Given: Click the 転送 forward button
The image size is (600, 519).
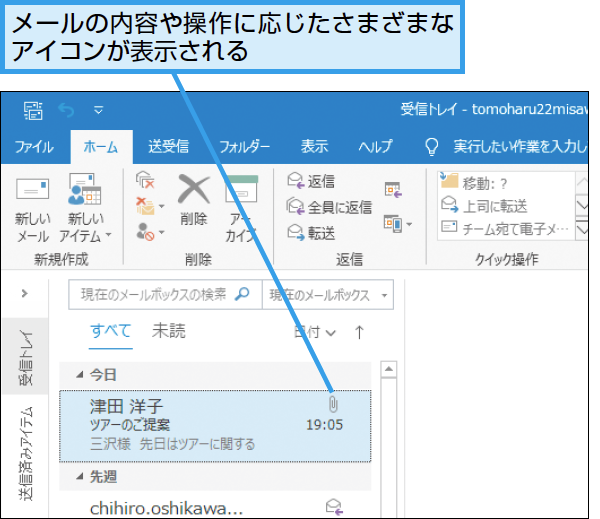Looking at the screenshot, I should (x=311, y=232).
